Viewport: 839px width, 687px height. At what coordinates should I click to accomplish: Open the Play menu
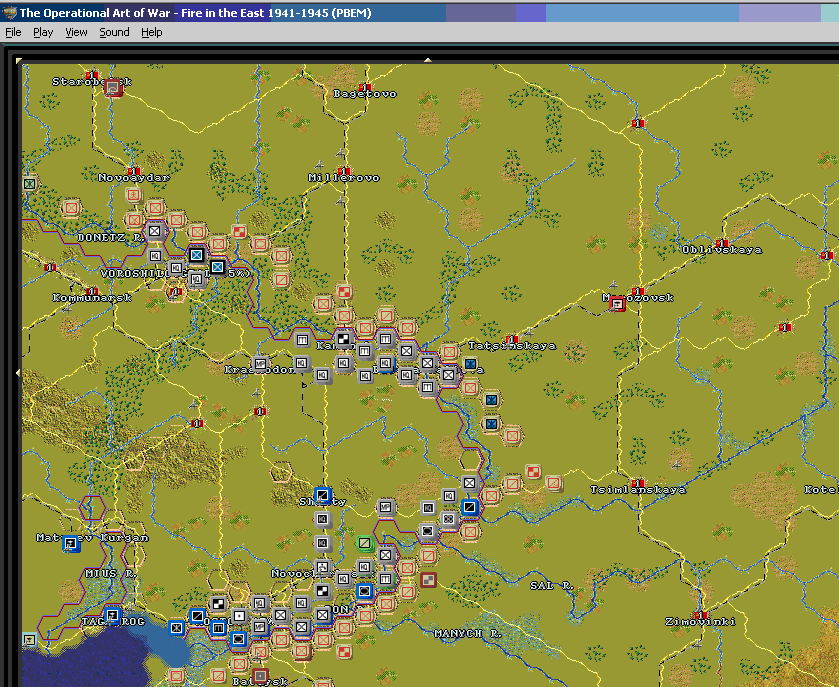tap(43, 32)
